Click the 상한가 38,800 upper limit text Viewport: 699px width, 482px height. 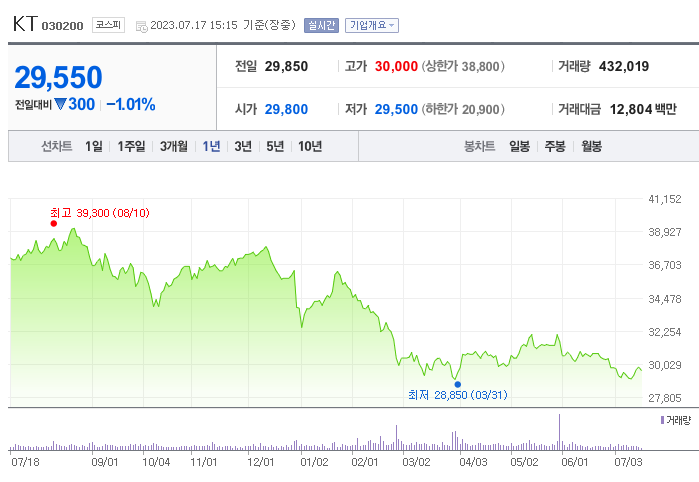pos(463,66)
